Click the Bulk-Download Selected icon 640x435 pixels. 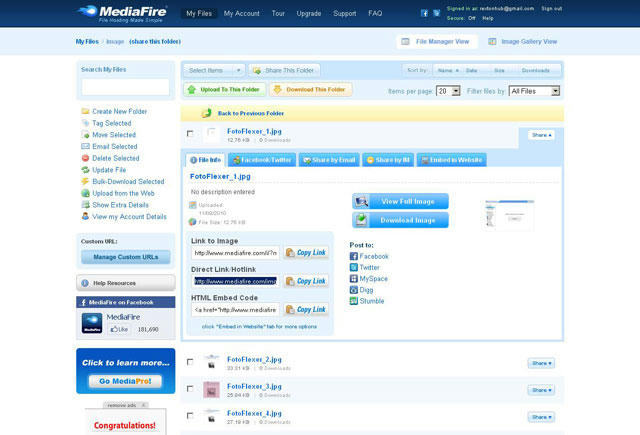coord(85,181)
